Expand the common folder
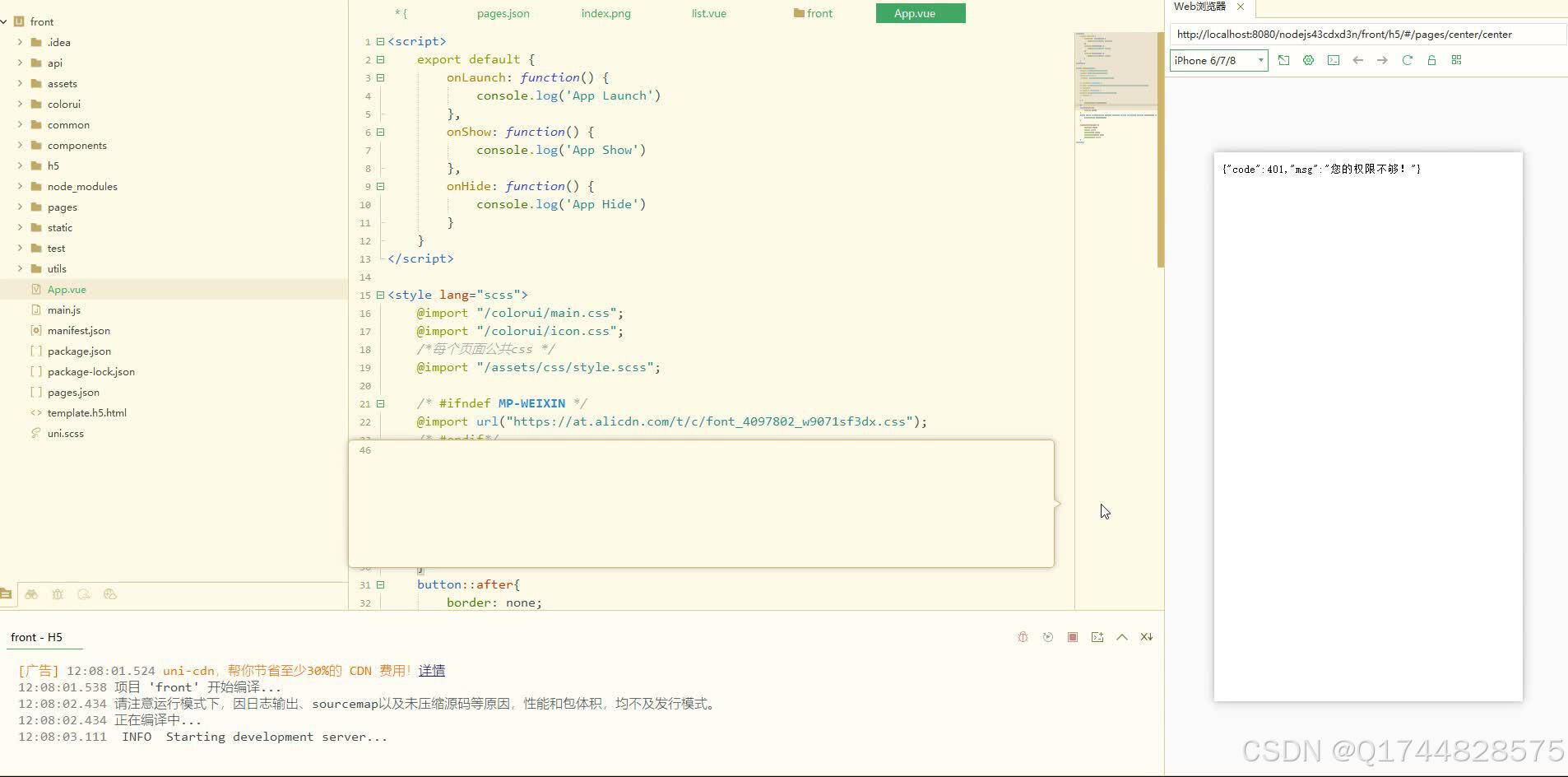Viewport: 1568px width, 777px height. (20, 124)
